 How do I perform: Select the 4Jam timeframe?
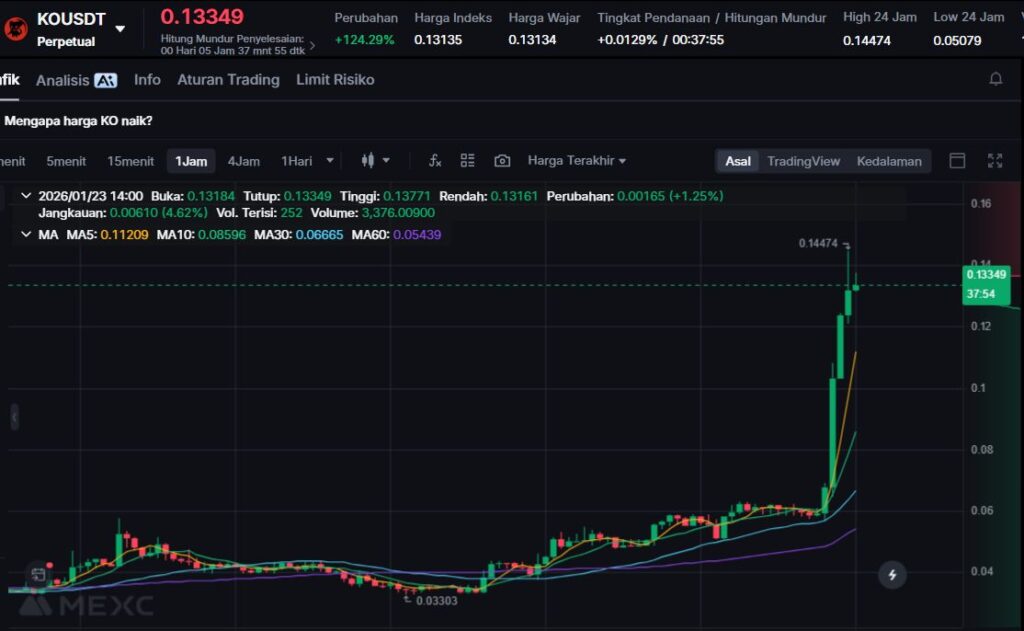click(243, 161)
